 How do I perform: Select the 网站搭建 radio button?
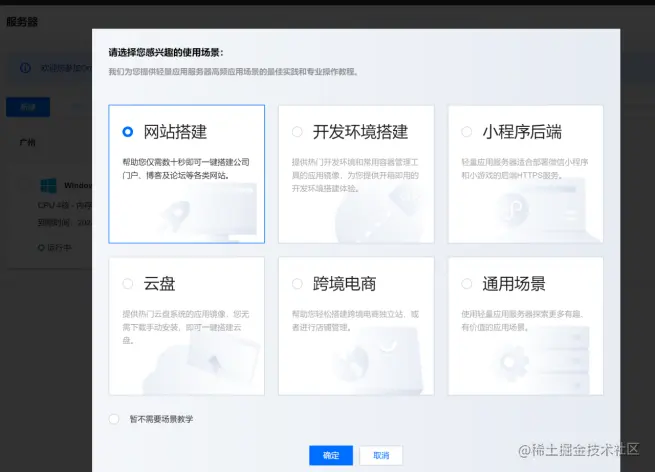(x=128, y=132)
